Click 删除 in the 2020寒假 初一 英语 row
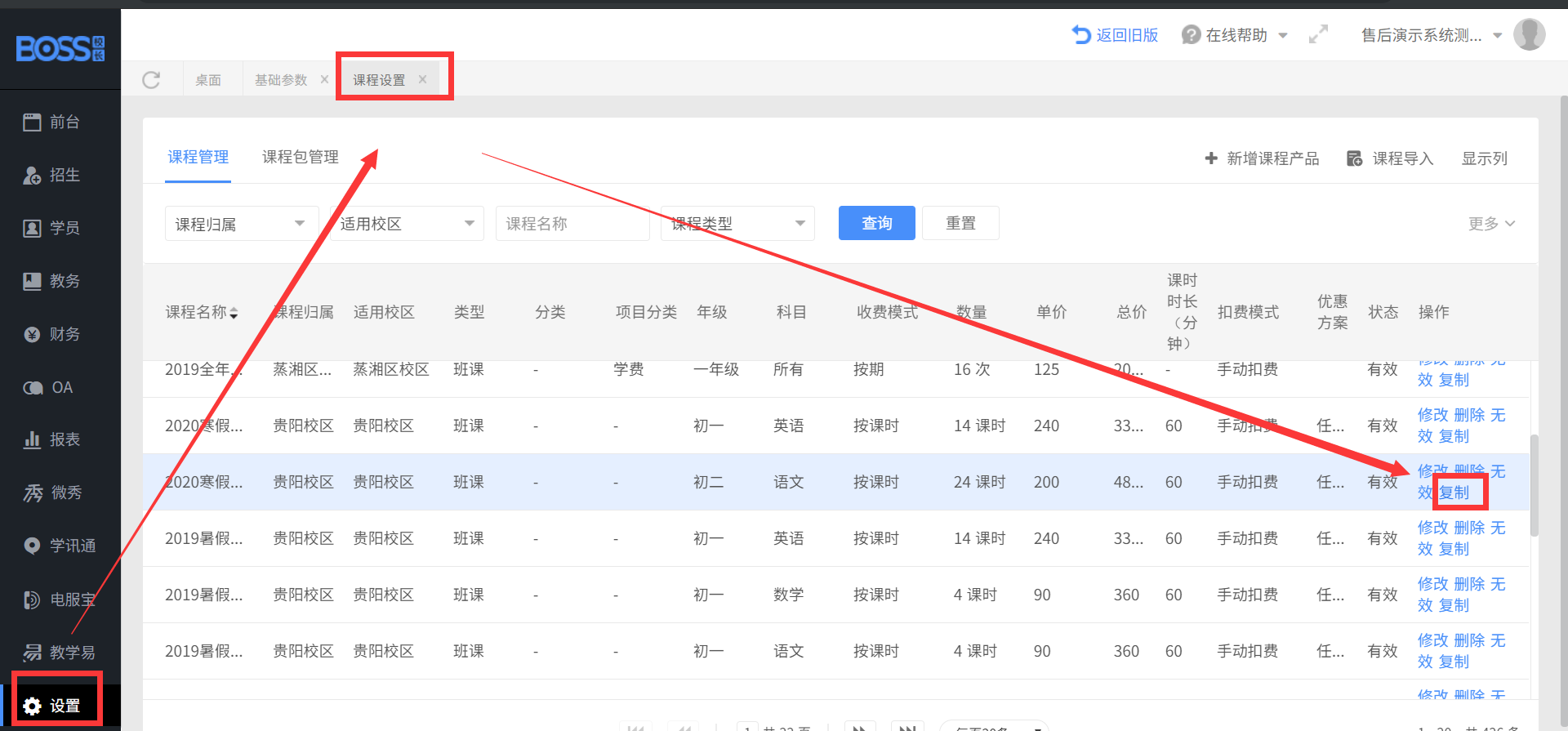Screen dimensions: 1568x731 (1469, 415)
